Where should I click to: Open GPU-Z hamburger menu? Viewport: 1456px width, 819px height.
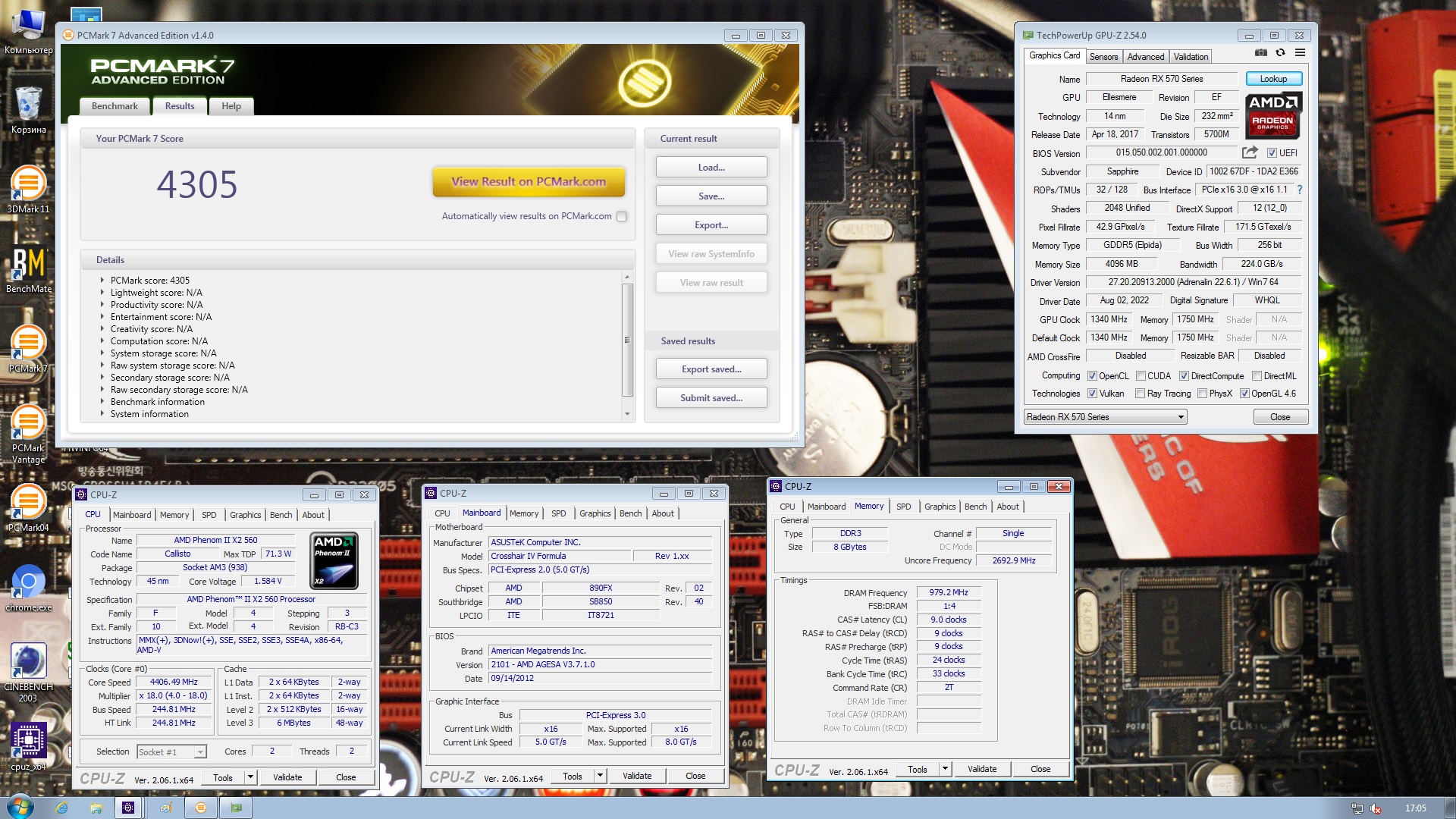click(1300, 53)
